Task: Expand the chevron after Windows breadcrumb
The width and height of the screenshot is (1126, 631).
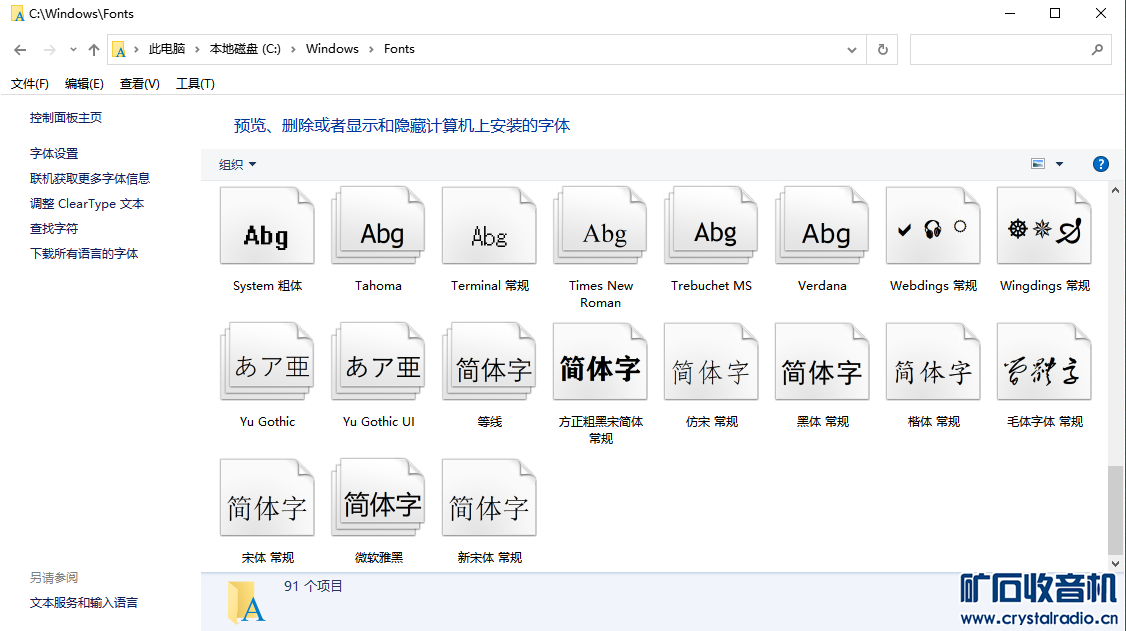Action: tap(371, 49)
